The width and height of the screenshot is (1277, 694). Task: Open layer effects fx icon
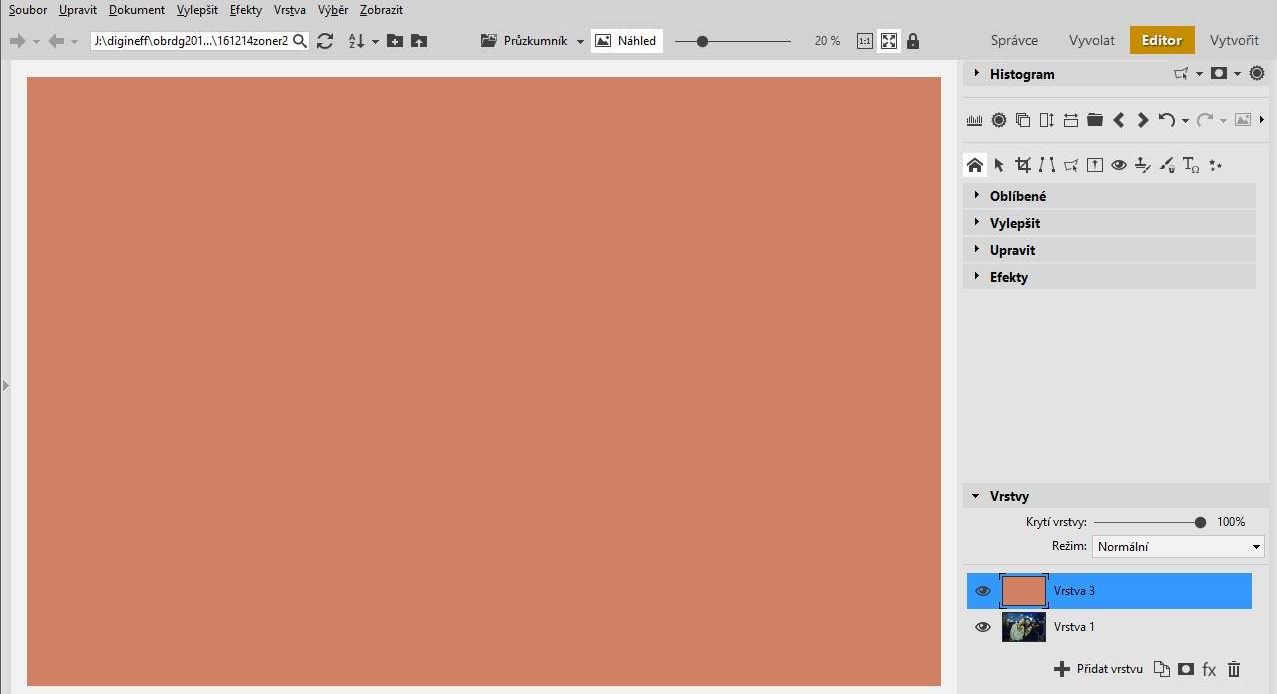[1209, 669]
